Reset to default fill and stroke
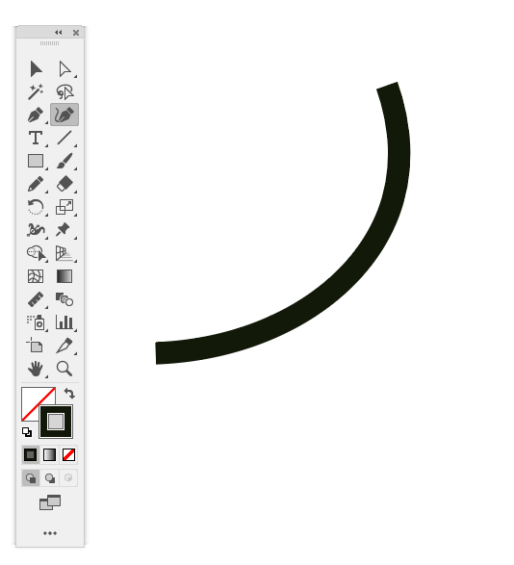The width and height of the screenshot is (514, 565). pyautogui.click(x=27, y=432)
